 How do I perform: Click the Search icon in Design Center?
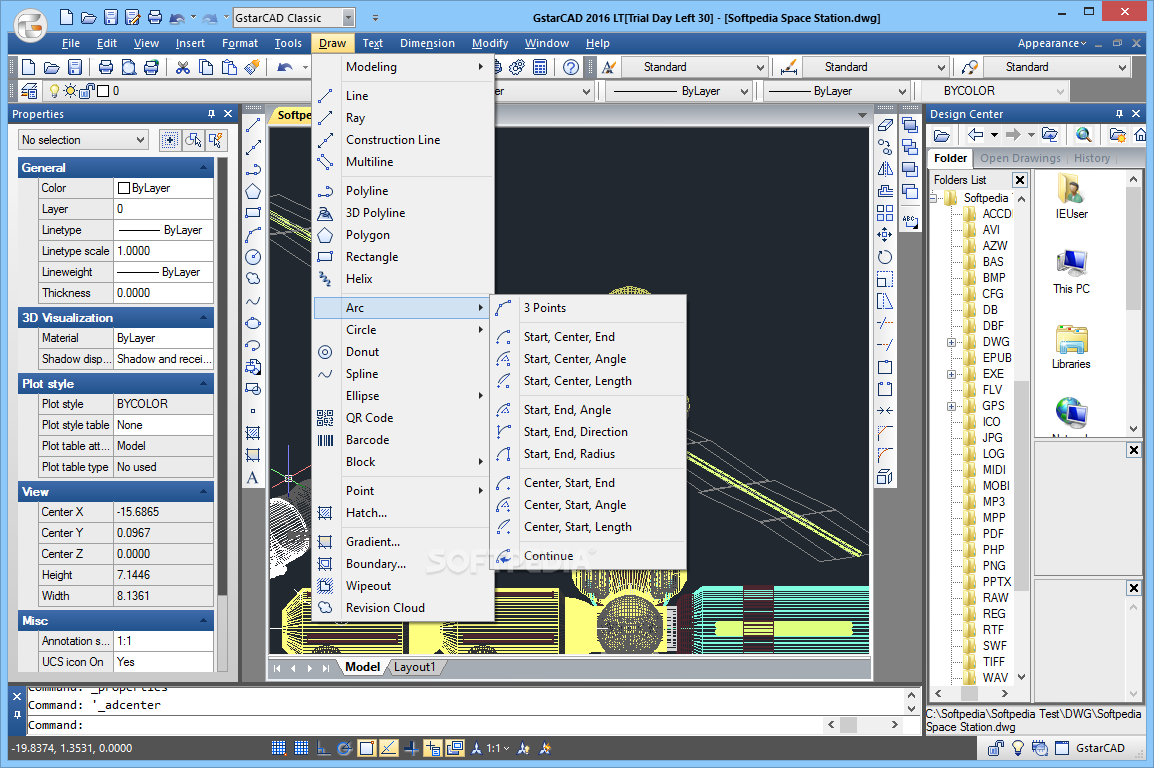click(x=1083, y=135)
